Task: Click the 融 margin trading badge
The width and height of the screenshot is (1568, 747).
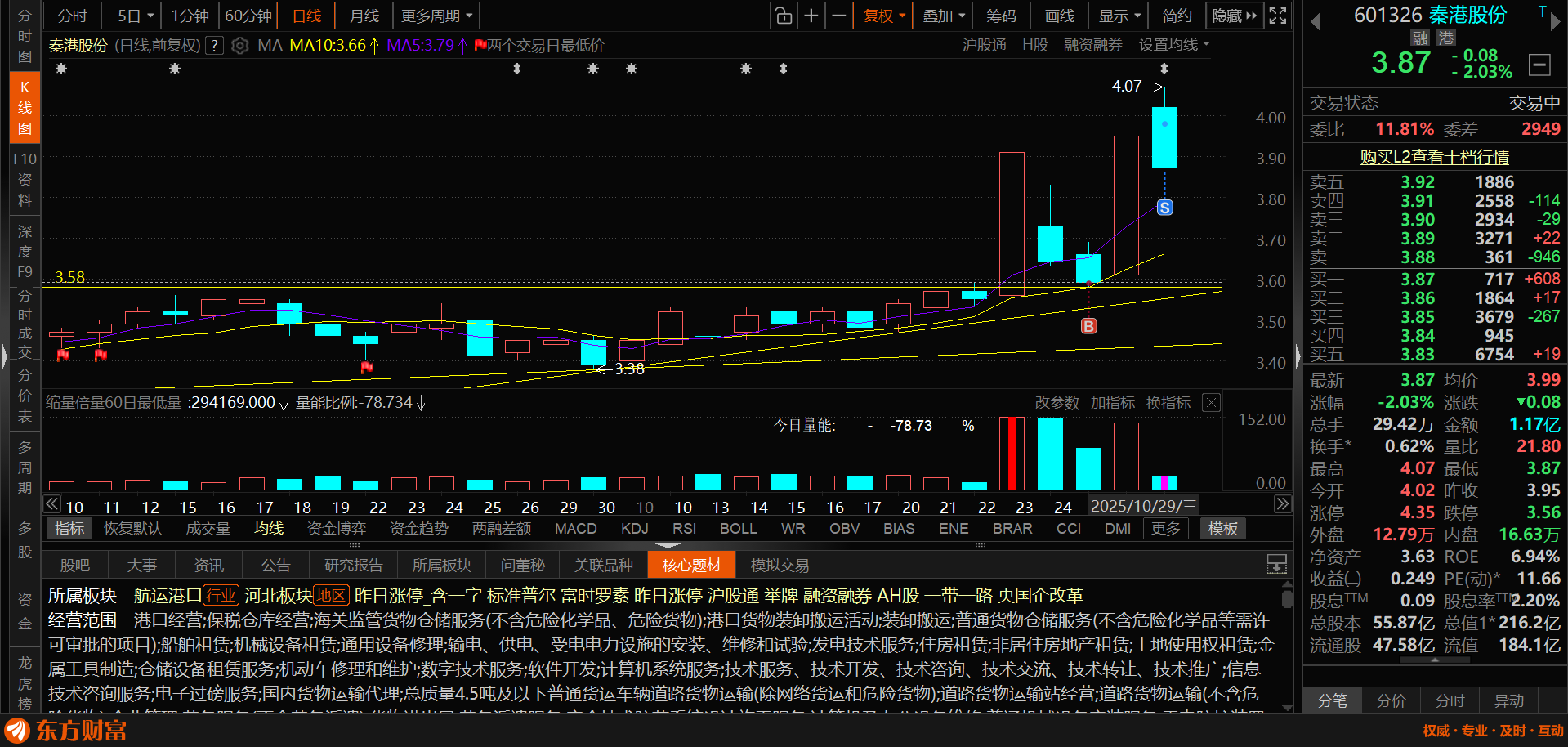Action: pyautogui.click(x=1419, y=38)
